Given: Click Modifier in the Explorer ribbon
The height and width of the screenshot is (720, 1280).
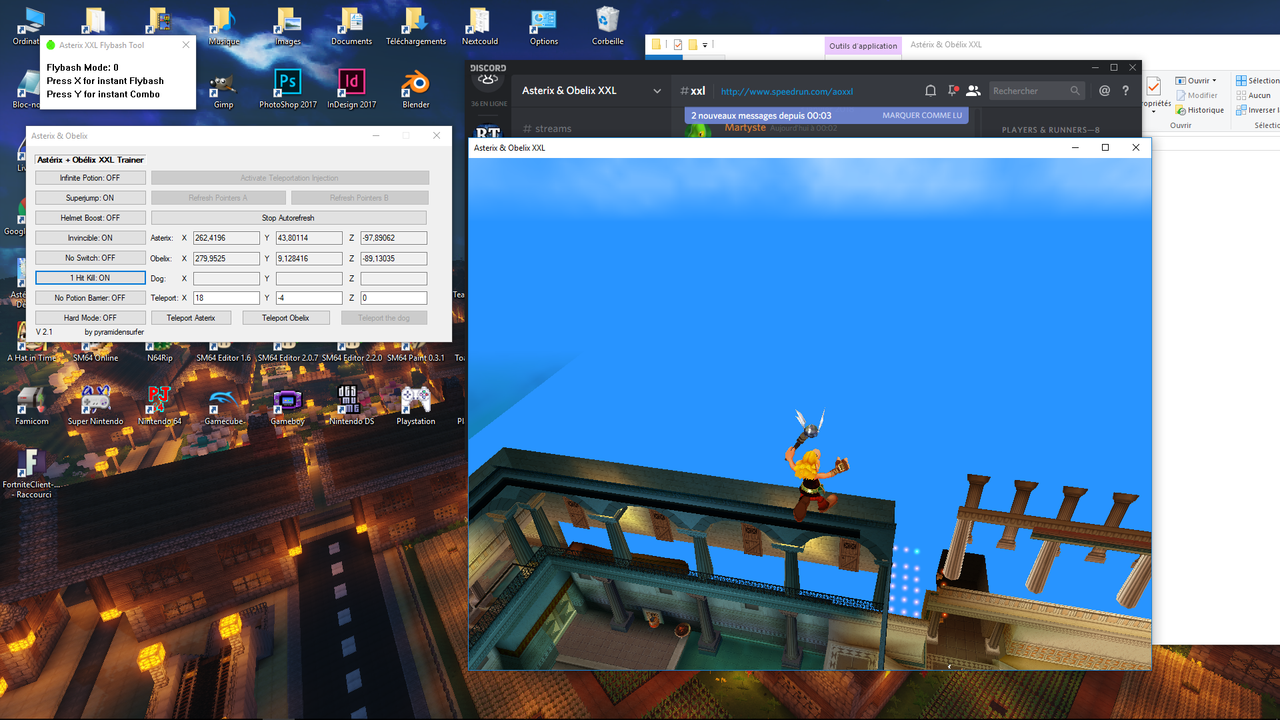Looking at the screenshot, I should [x=1196, y=95].
